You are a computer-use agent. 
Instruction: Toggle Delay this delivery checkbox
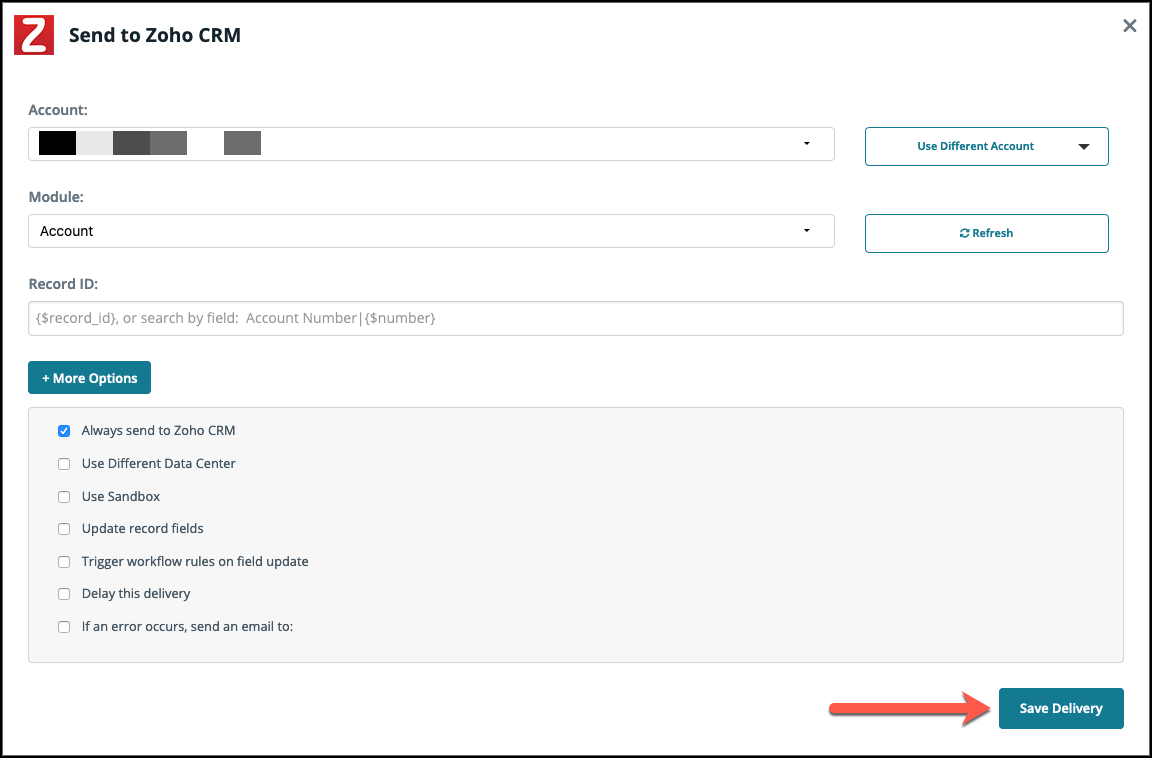tap(64, 594)
